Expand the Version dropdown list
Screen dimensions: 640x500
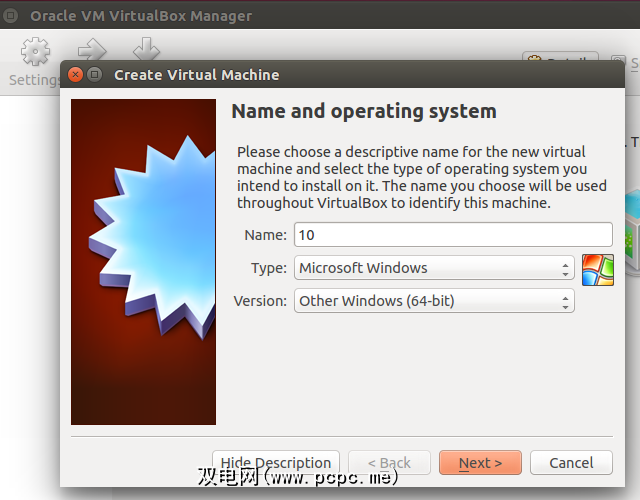coord(433,301)
